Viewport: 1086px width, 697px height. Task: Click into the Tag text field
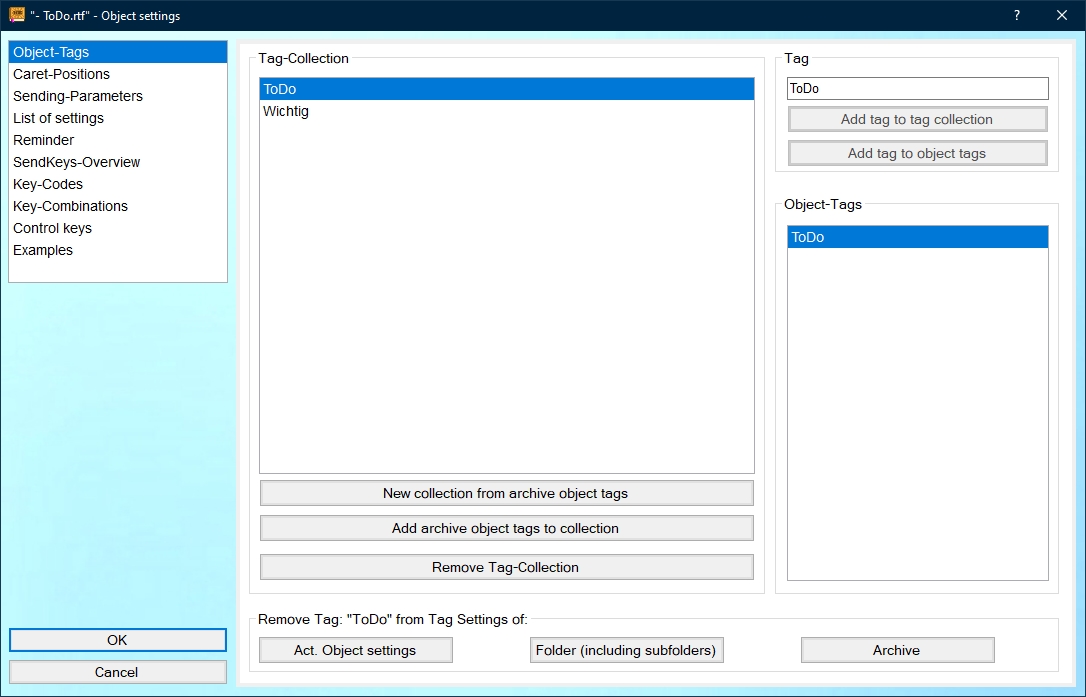pyautogui.click(x=917, y=89)
